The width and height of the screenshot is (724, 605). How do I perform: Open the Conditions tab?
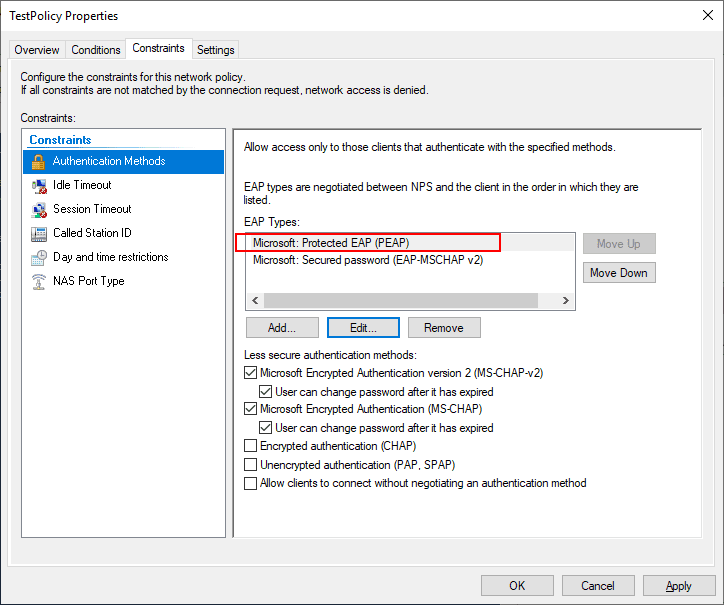coord(96,50)
